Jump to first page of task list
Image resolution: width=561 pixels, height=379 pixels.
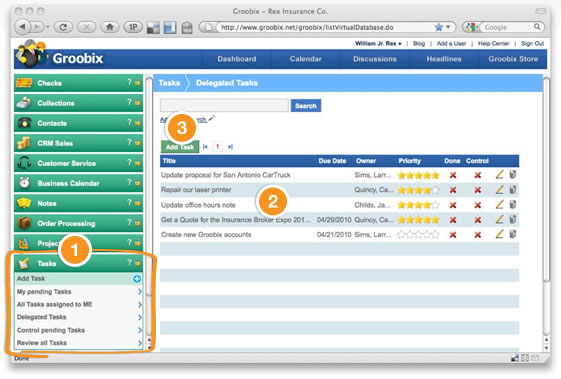pos(205,147)
